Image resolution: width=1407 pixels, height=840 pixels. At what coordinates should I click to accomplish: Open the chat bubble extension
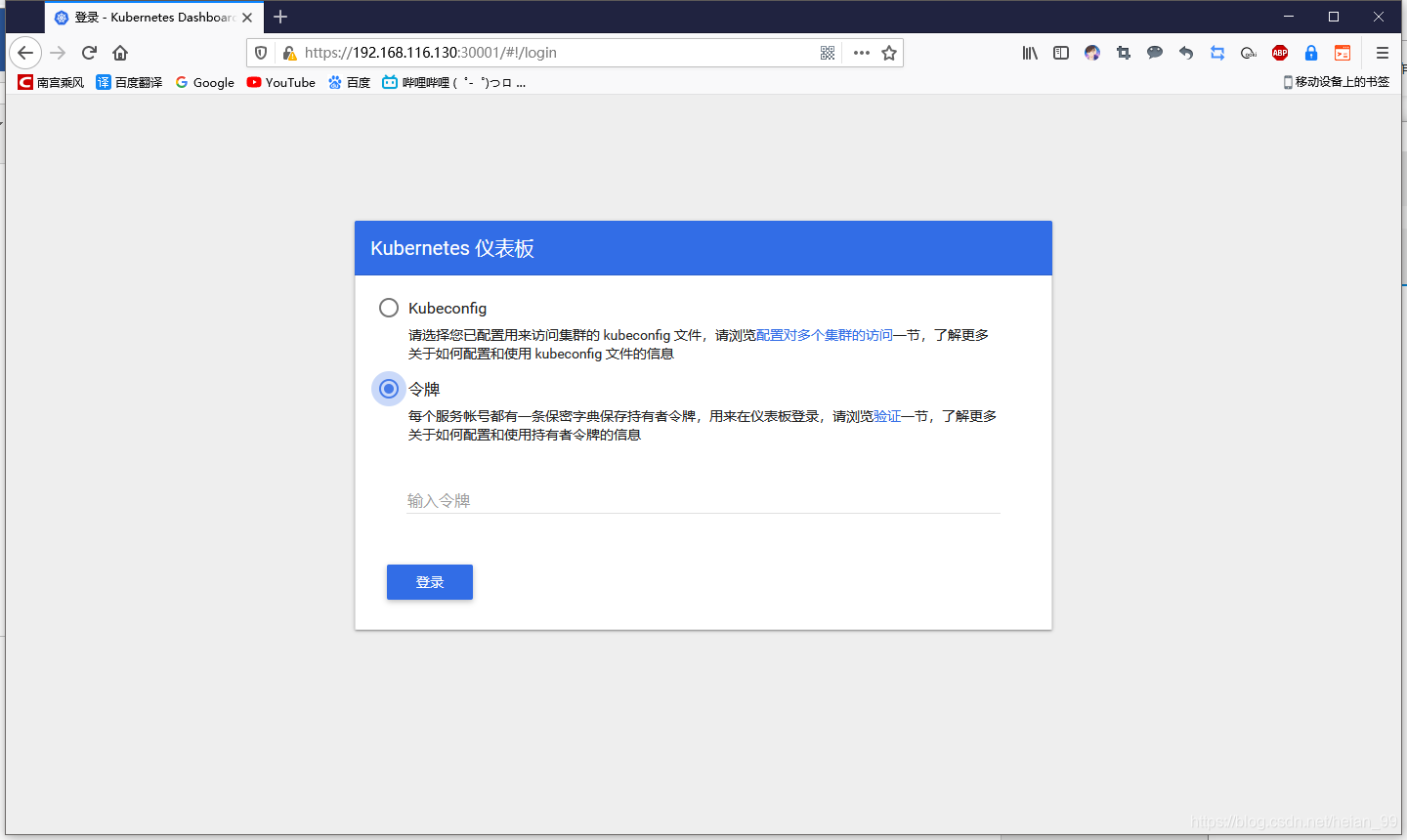click(1155, 53)
